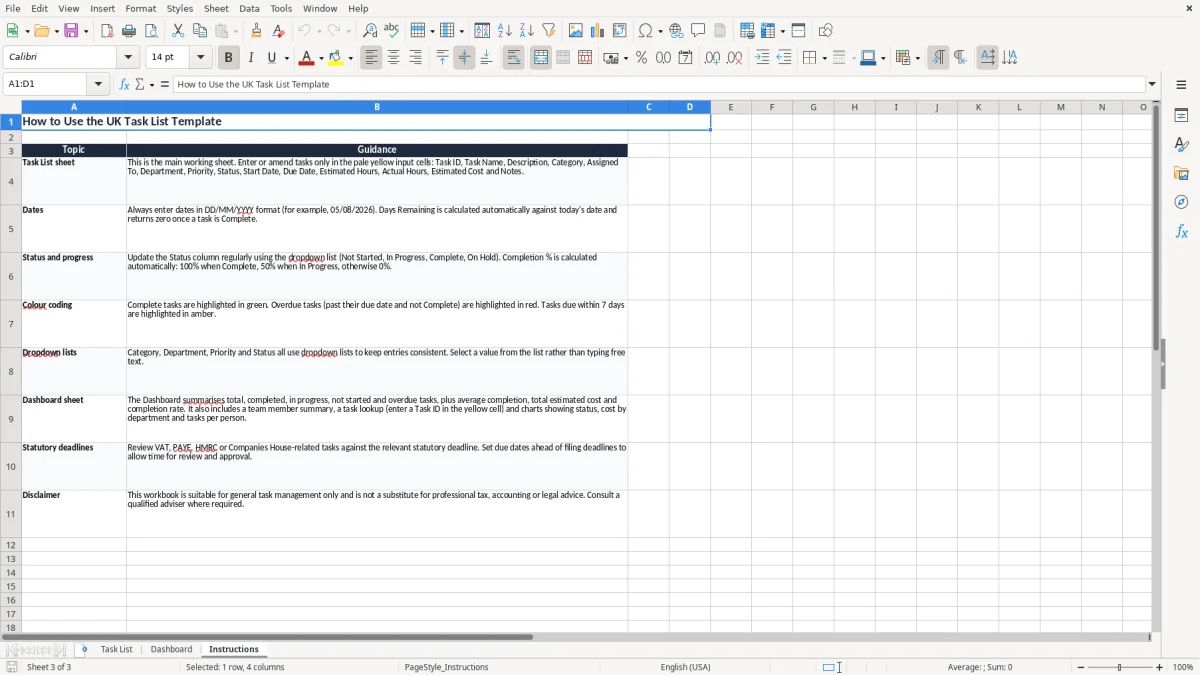Switch to the Task List sheet tab
This screenshot has width=1200, height=675.
(116, 649)
